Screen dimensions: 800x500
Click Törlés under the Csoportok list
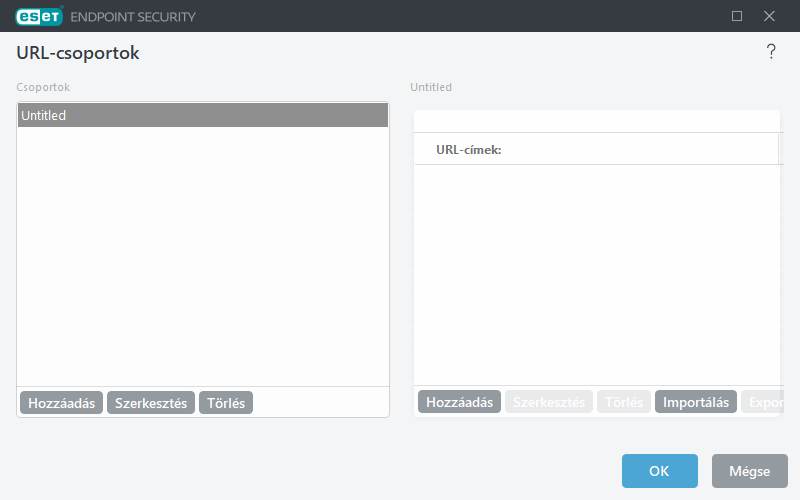click(x=226, y=403)
